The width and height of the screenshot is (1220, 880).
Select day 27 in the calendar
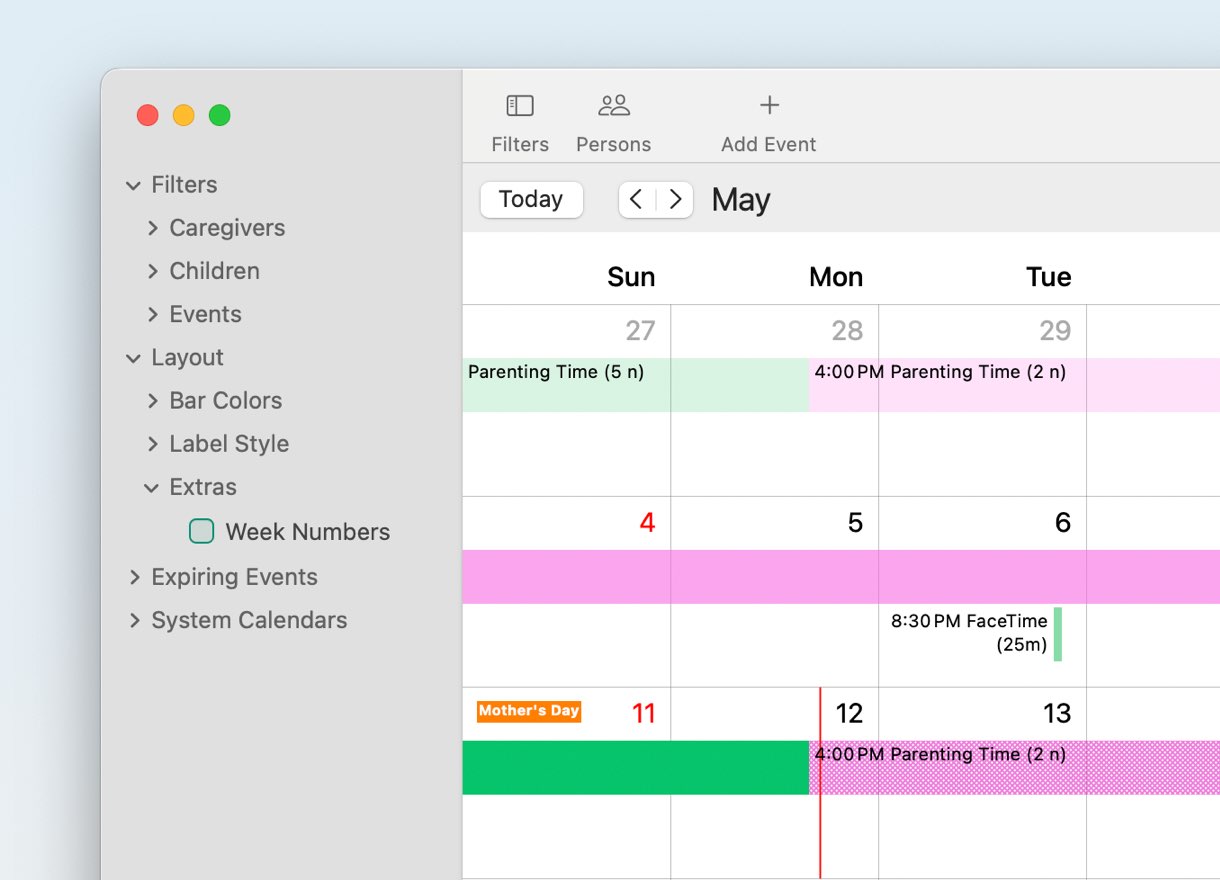click(x=640, y=331)
